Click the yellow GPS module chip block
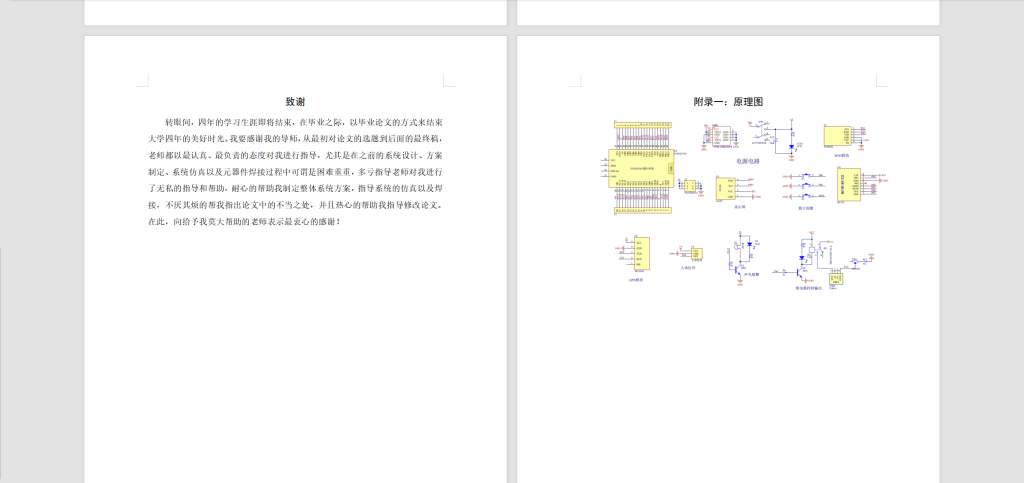 coord(642,253)
